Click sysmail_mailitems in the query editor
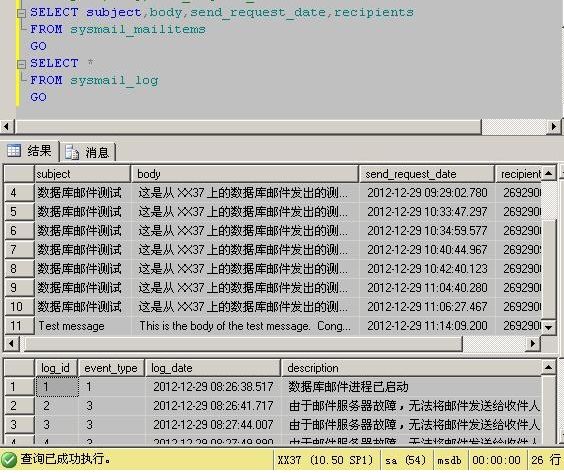Viewport: 564px width, 473px height. tap(138, 29)
